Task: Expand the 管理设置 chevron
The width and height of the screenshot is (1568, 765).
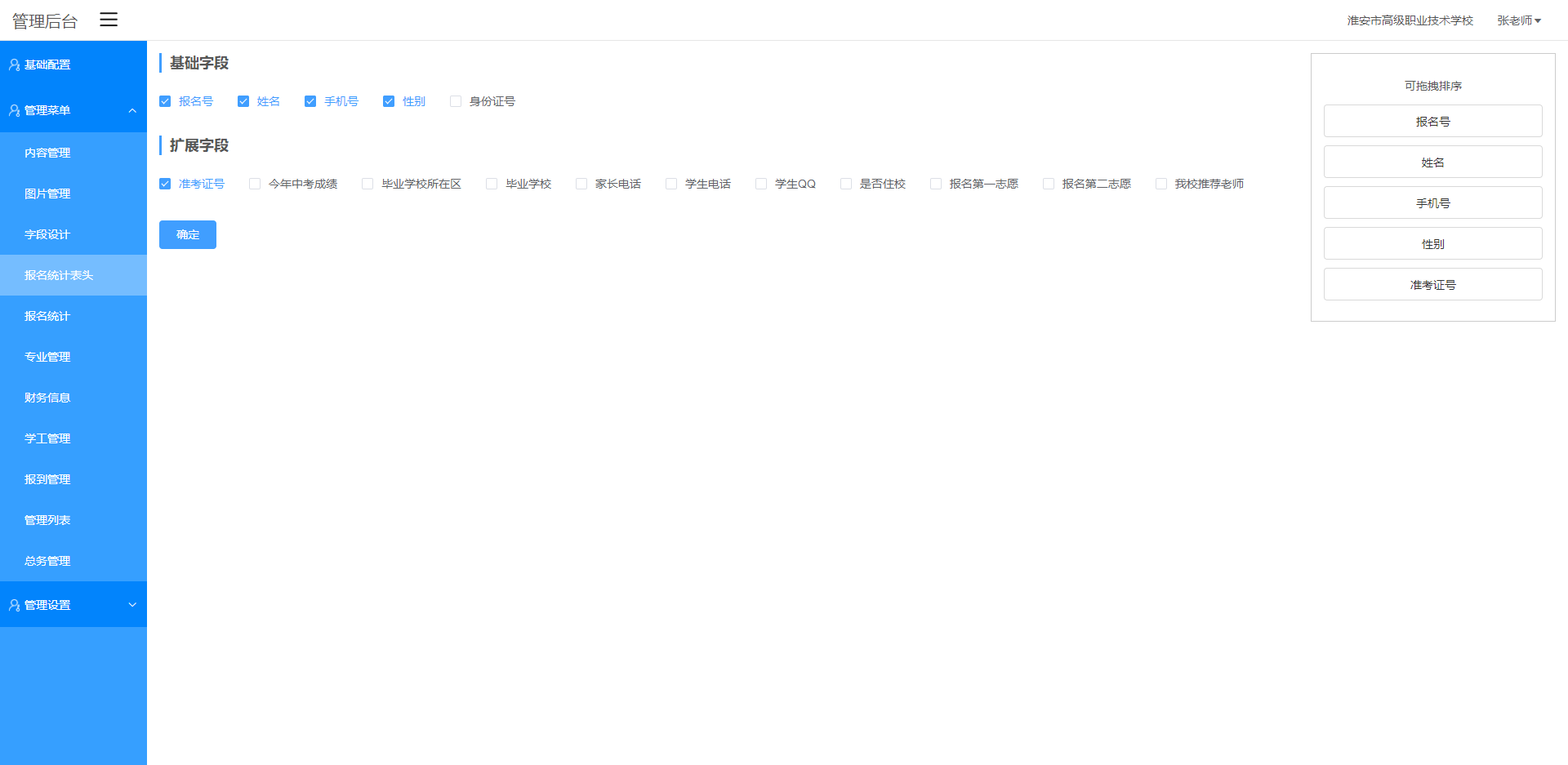Action: point(132,605)
